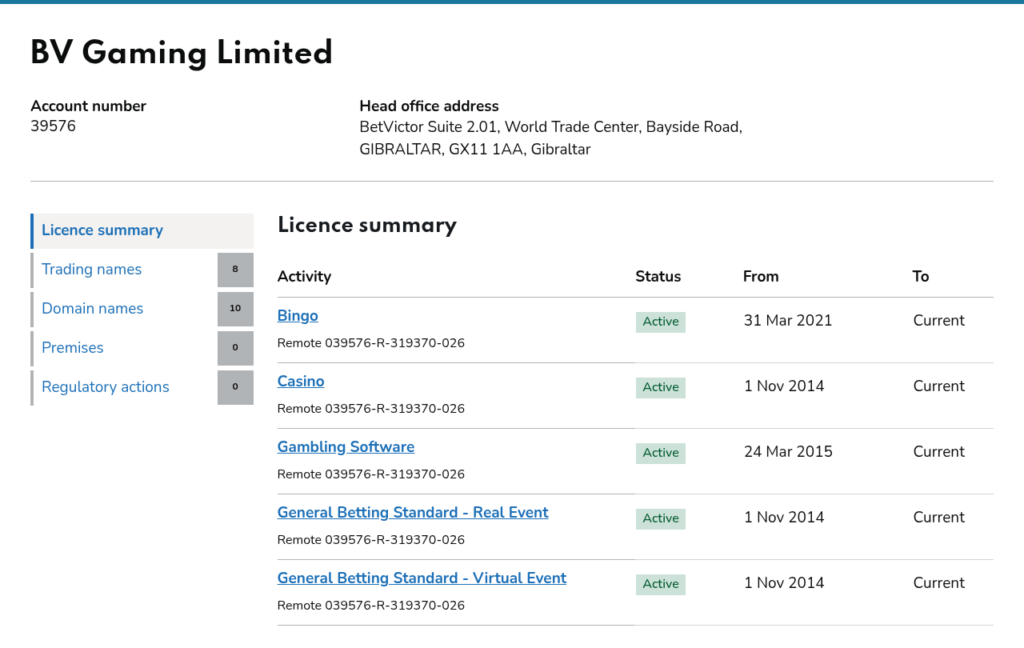Click Current in the Casino row
Screen dimensions: 1024x648
point(938,386)
